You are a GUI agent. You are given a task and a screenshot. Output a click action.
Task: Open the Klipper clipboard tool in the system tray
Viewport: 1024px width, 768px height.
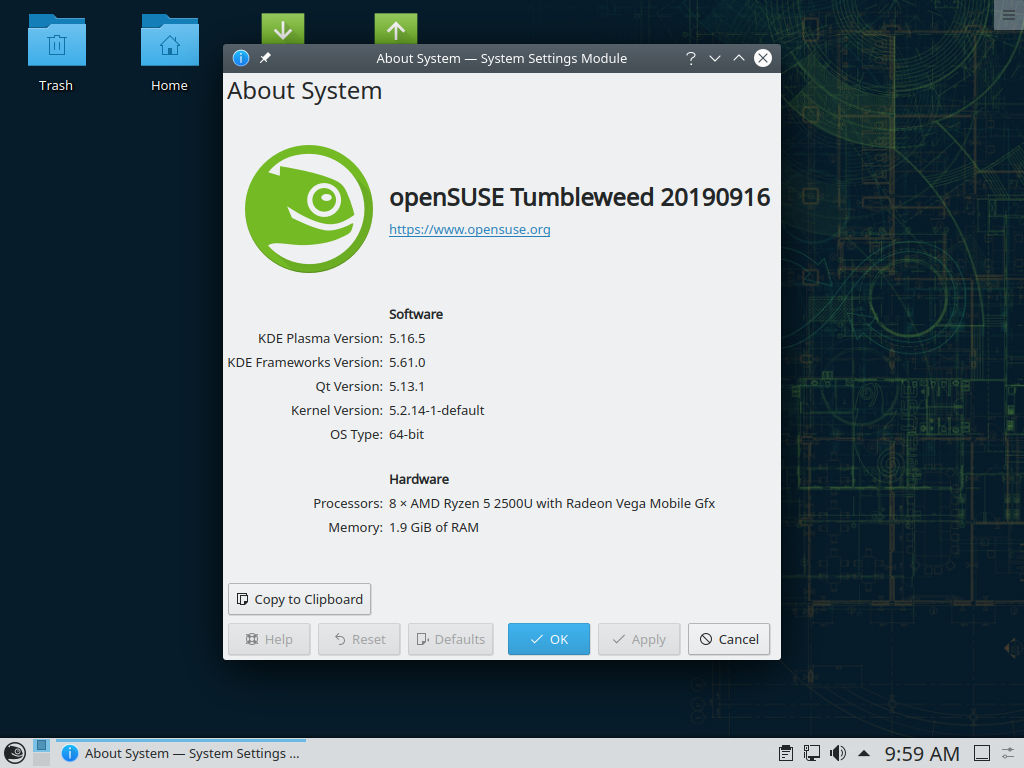786,752
